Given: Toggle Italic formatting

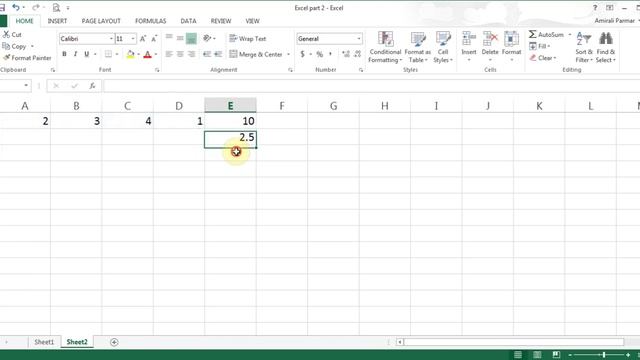Looking at the screenshot, I should click(75, 54).
